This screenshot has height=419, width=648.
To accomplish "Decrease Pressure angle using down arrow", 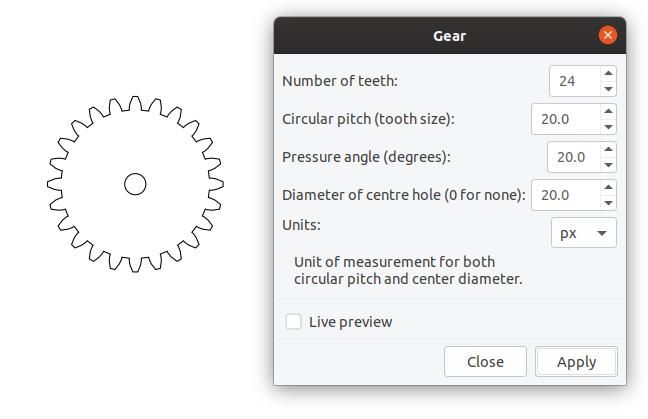I will coord(608,165).
